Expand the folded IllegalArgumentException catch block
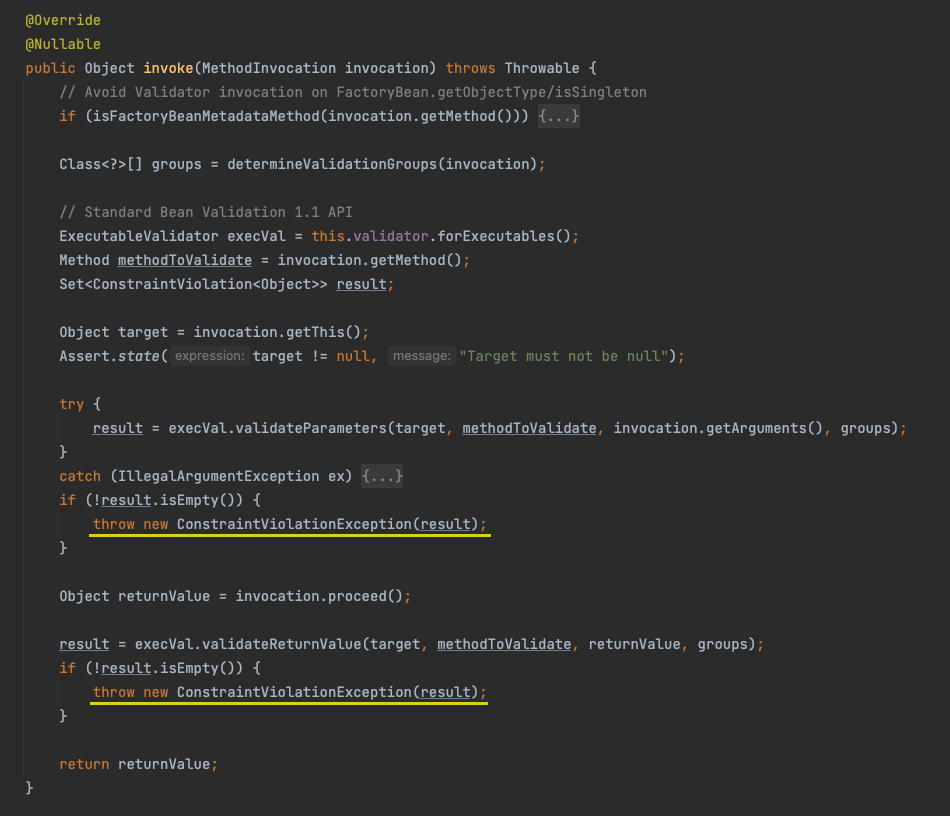 [x=382, y=476]
